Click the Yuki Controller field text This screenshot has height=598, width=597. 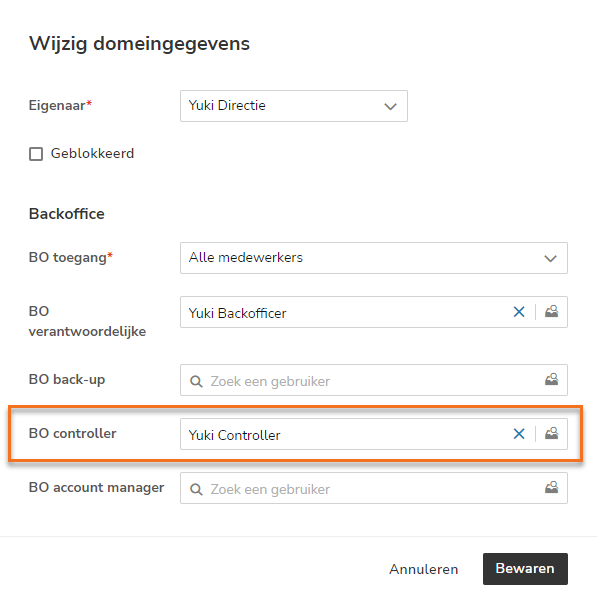(x=235, y=435)
